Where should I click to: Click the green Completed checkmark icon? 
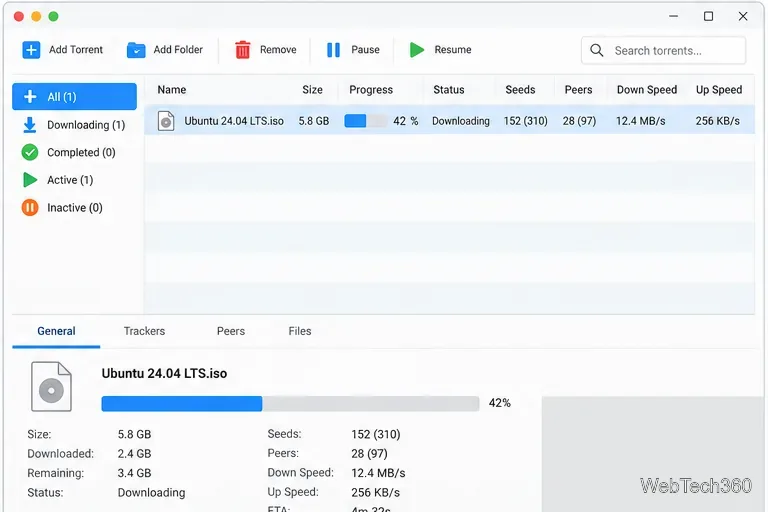30,152
